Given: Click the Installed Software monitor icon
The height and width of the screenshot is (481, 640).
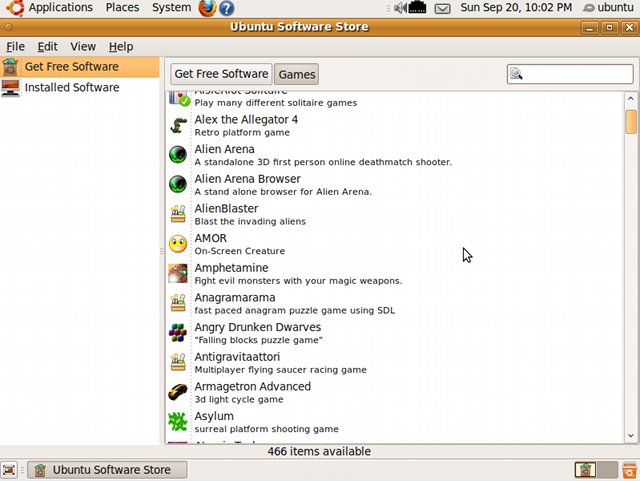Looking at the screenshot, I should 10,88.
